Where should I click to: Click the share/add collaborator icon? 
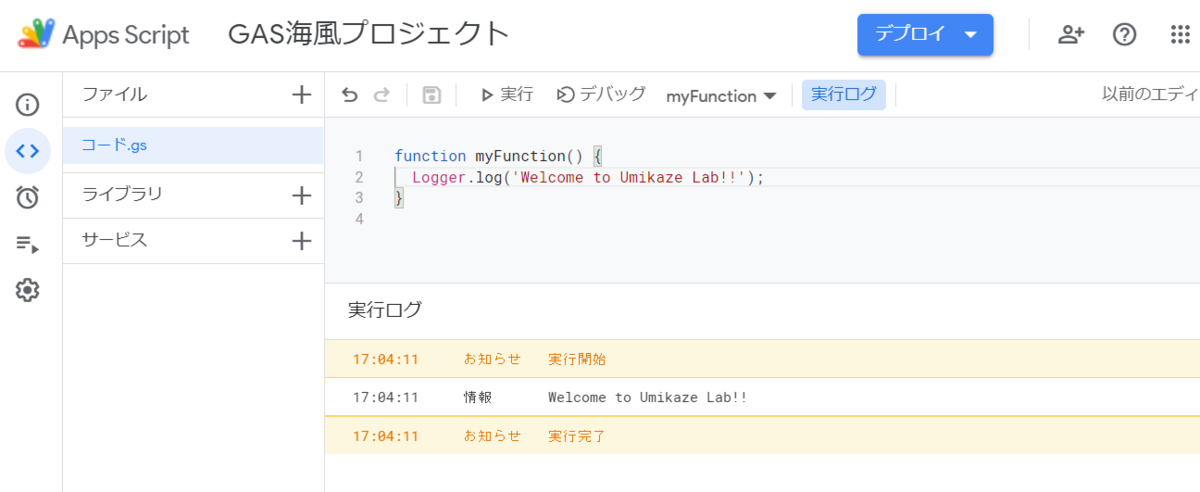[x=1071, y=35]
